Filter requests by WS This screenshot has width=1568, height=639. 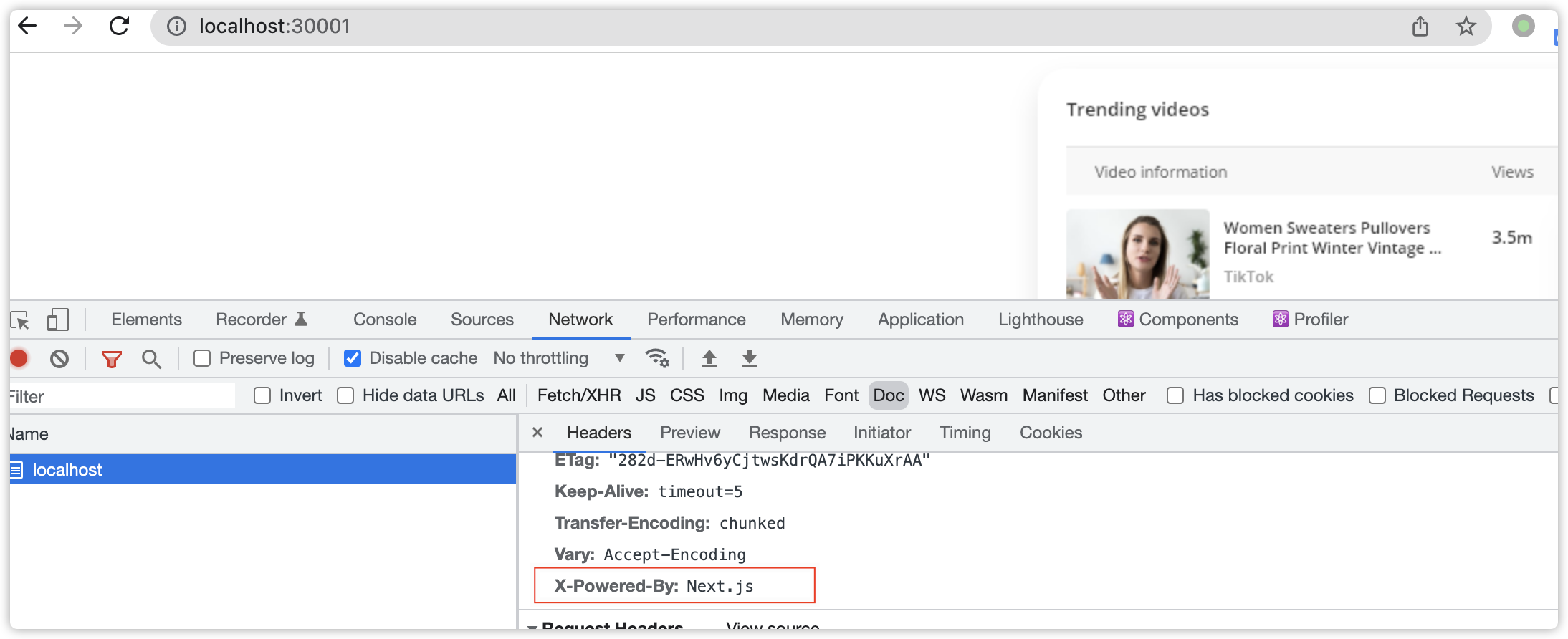point(932,395)
